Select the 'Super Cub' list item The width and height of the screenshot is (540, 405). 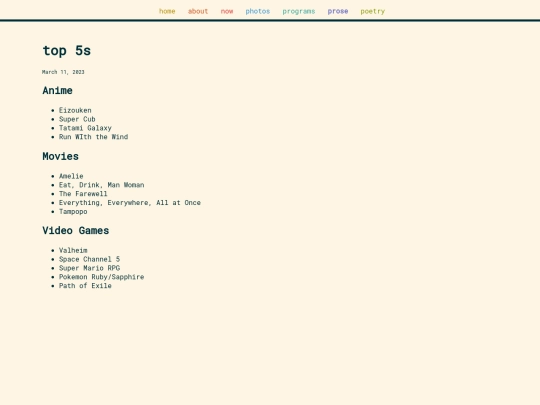(77, 119)
